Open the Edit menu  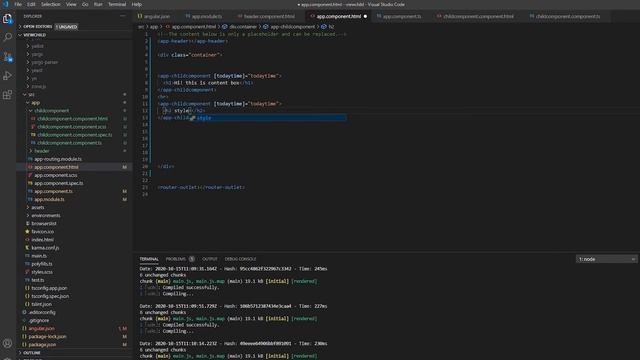(31, 4)
